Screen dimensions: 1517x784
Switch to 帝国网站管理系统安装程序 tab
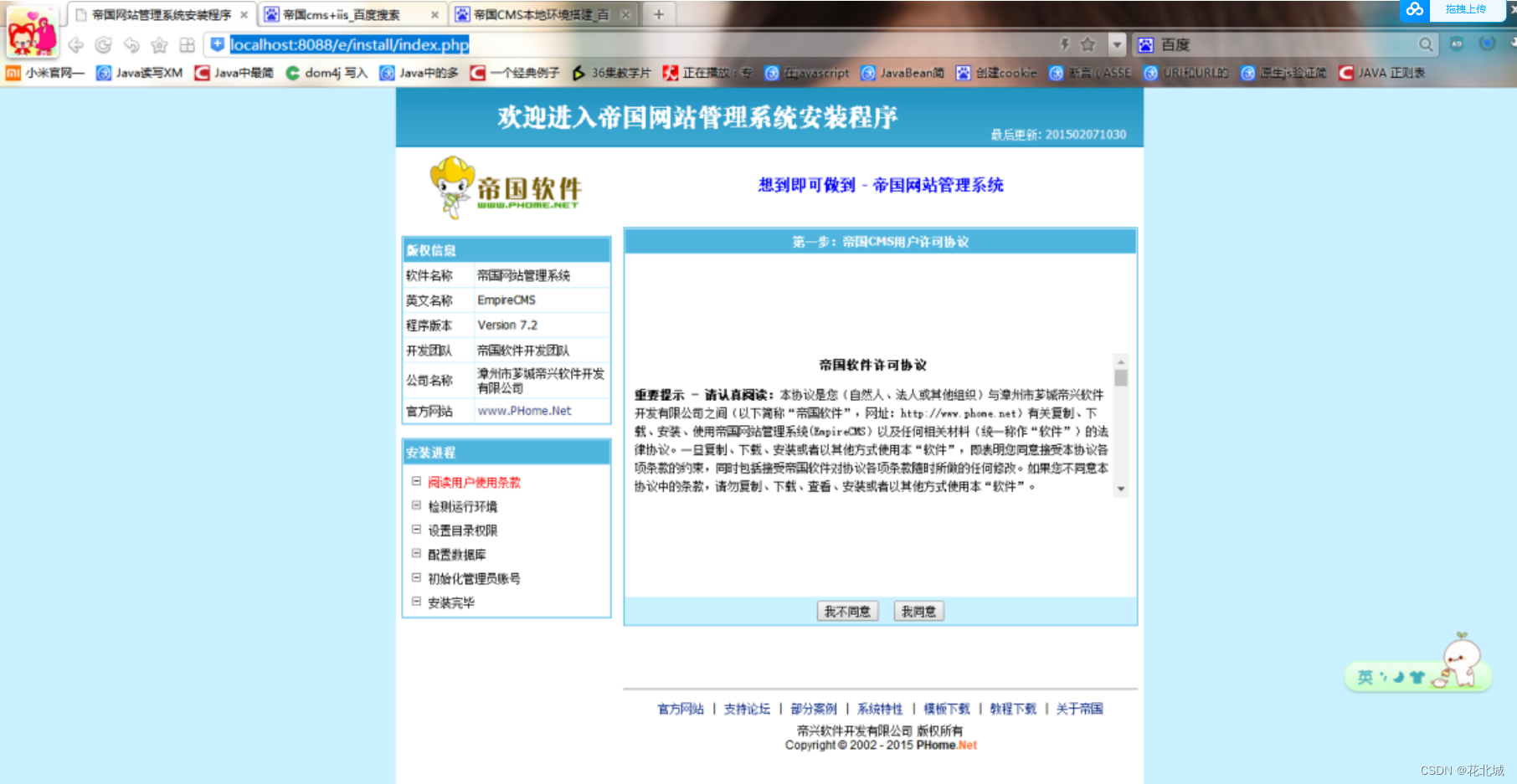(x=161, y=15)
